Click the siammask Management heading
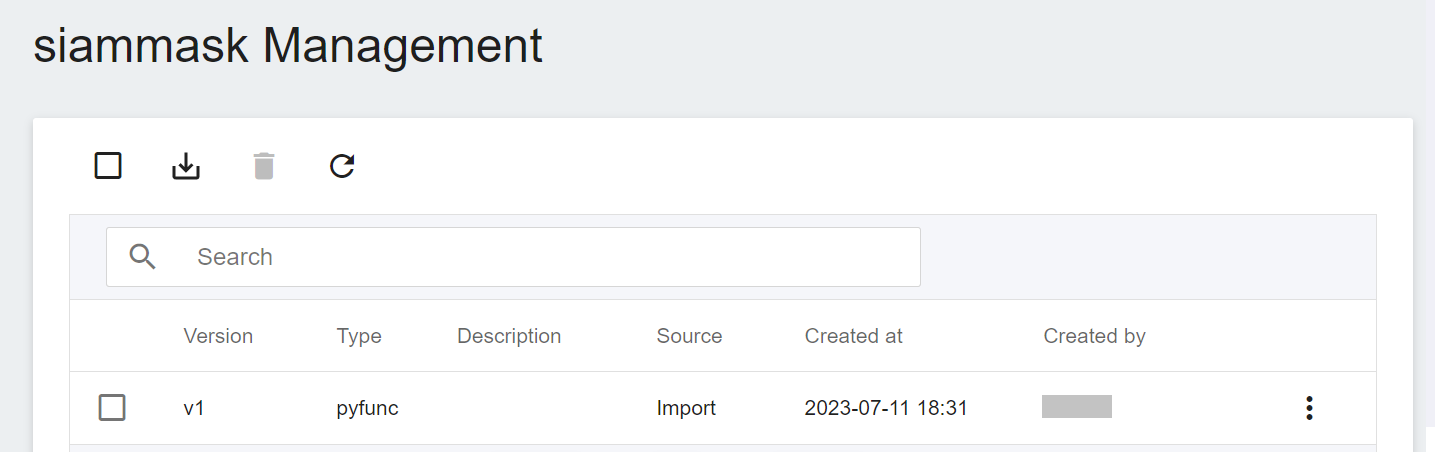The height and width of the screenshot is (452, 1435). coord(288,46)
